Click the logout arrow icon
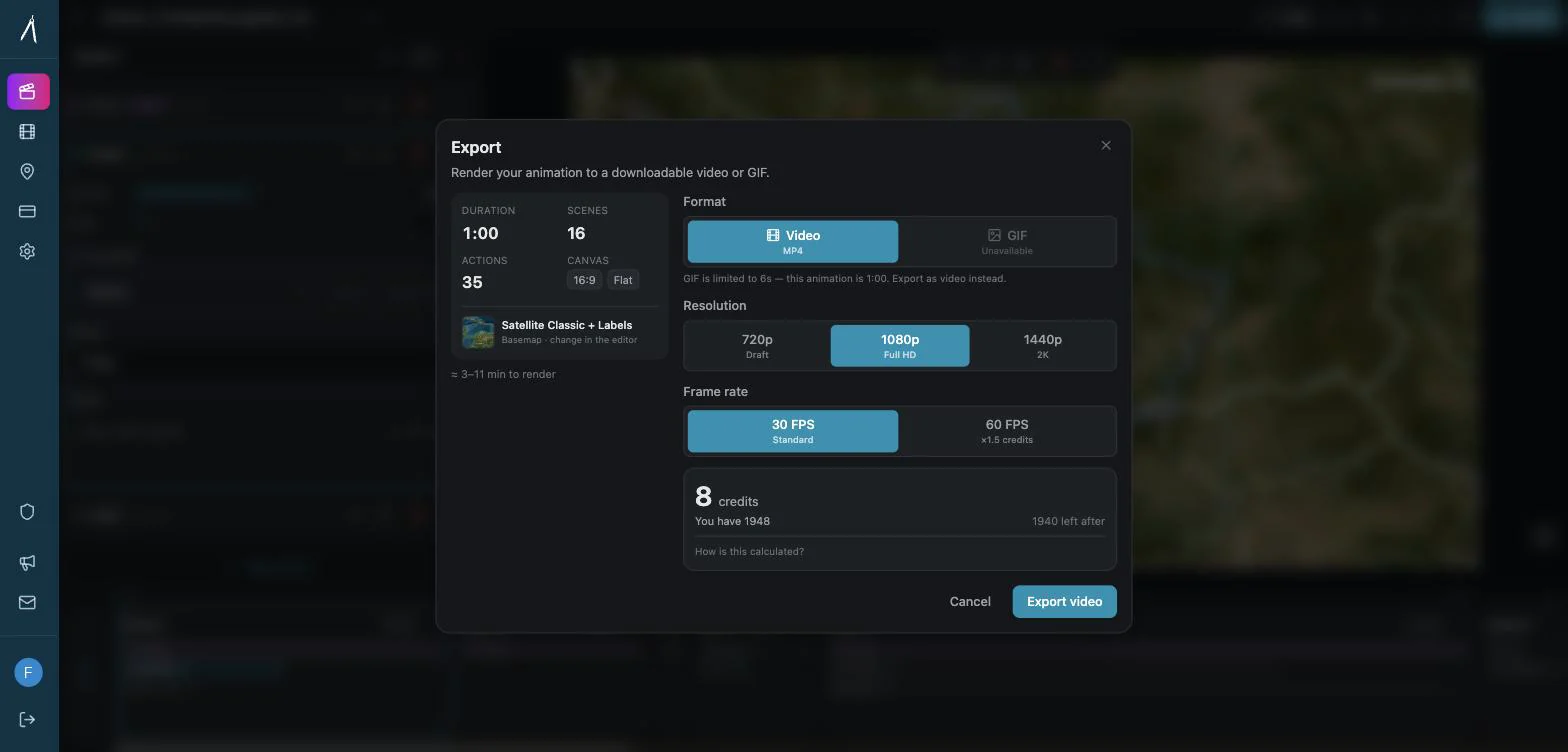 coord(27,720)
